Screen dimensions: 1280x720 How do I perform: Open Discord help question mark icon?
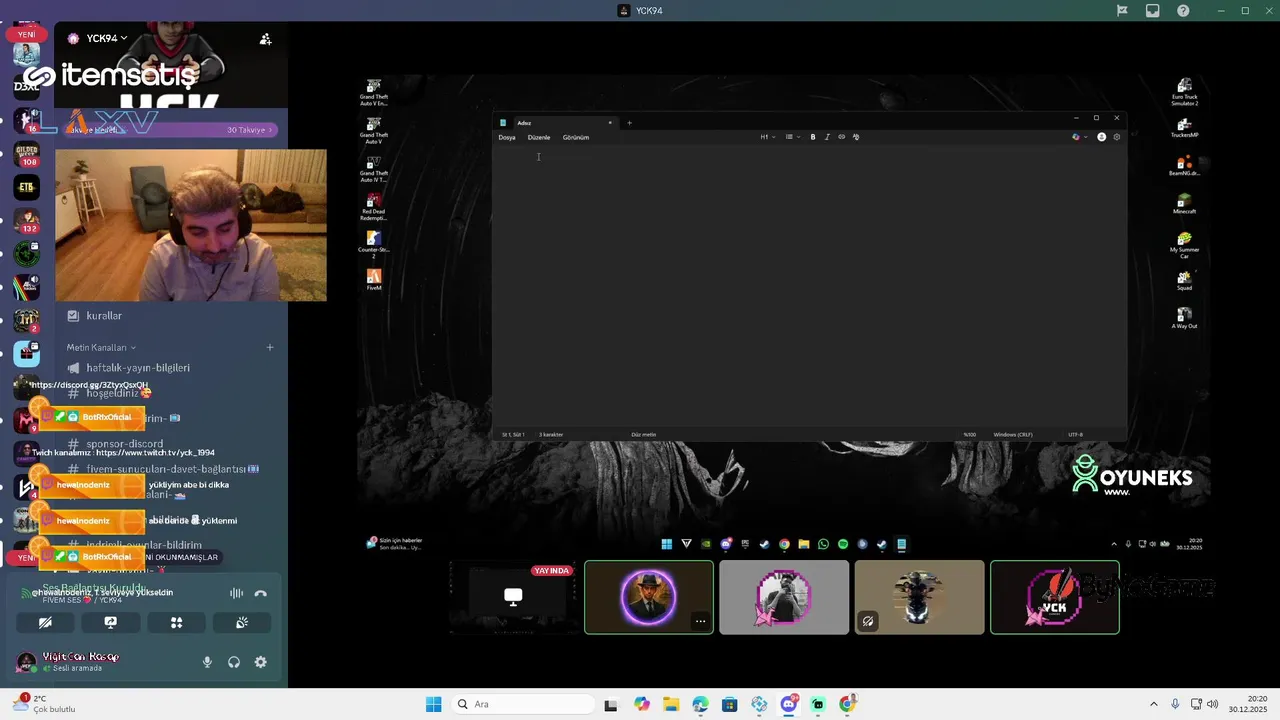(x=1184, y=11)
